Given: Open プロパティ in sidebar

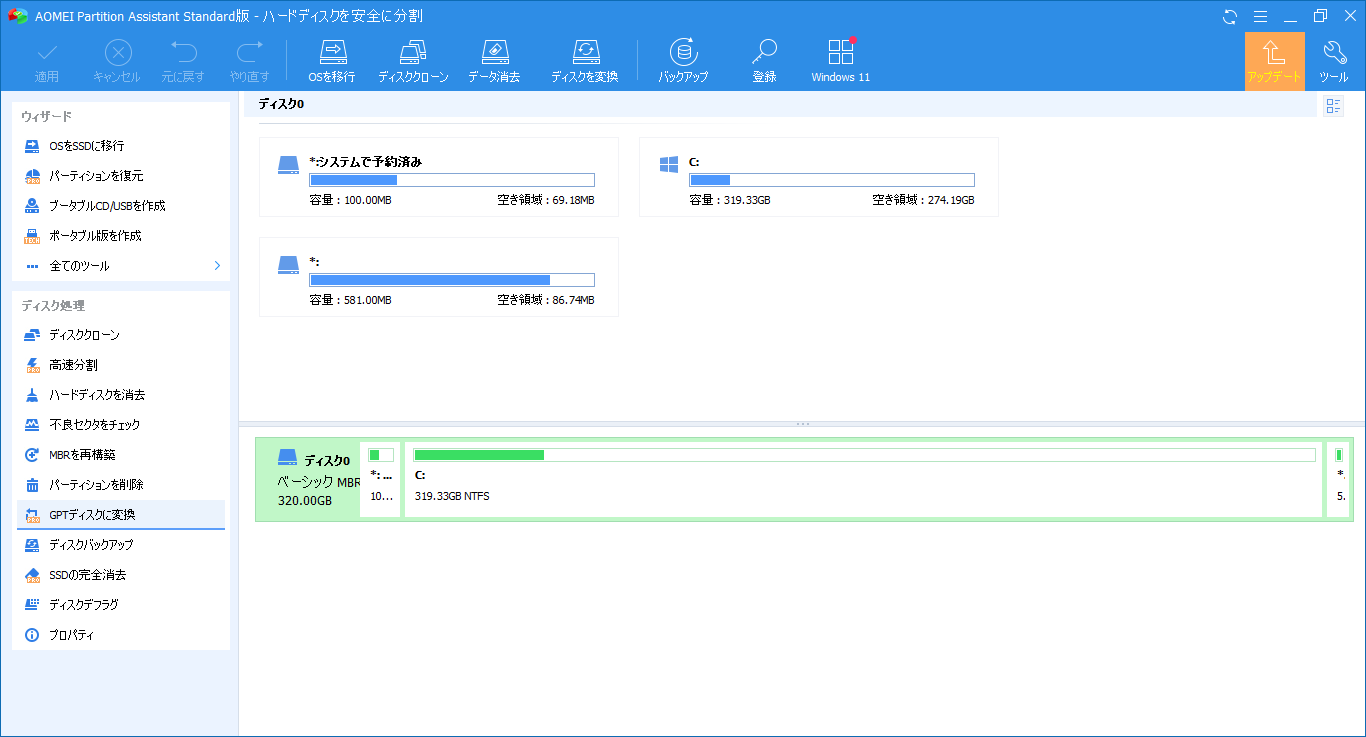Looking at the screenshot, I should 121,635.
